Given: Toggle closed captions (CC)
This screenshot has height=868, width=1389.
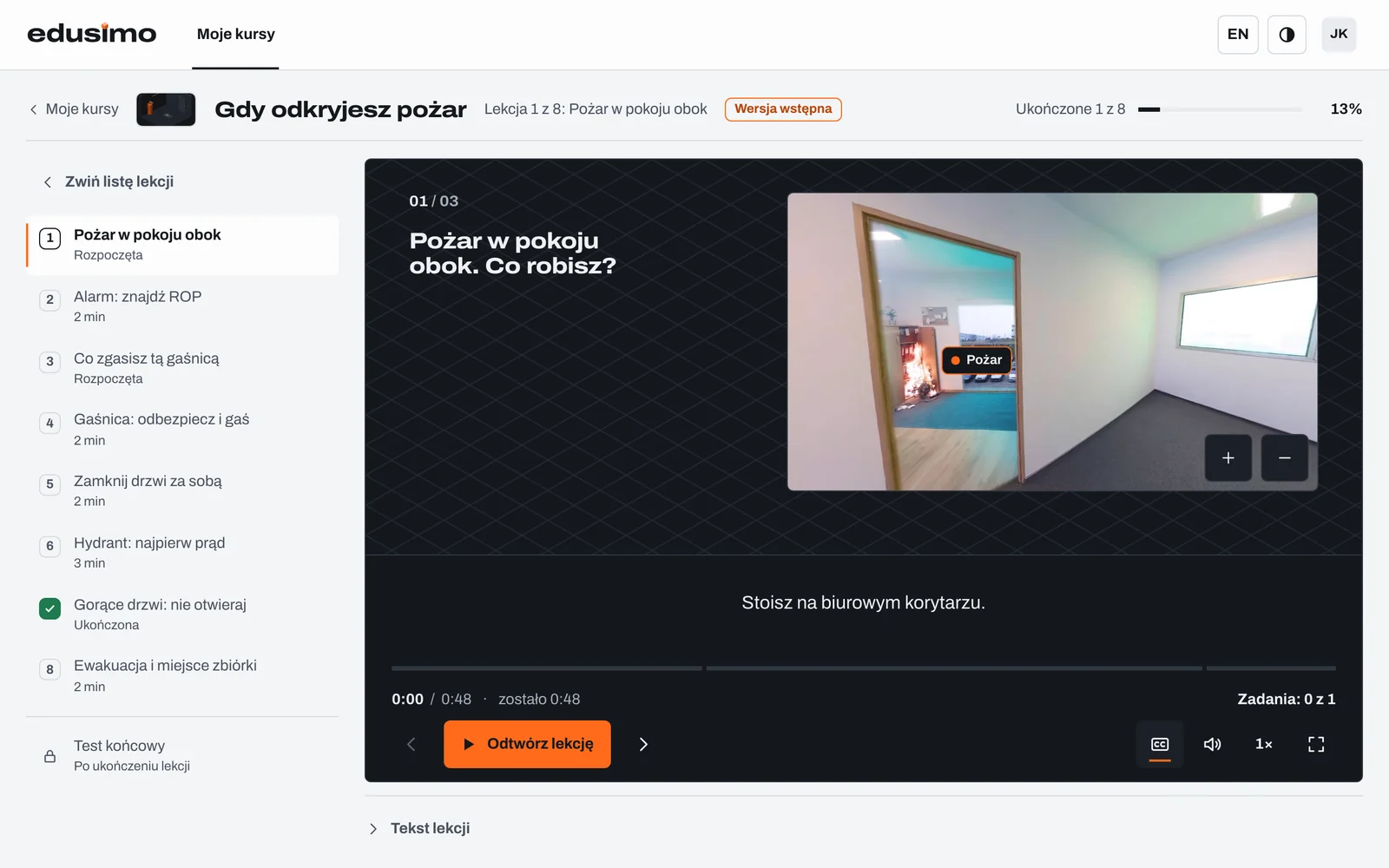Looking at the screenshot, I should coord(1160,744).
